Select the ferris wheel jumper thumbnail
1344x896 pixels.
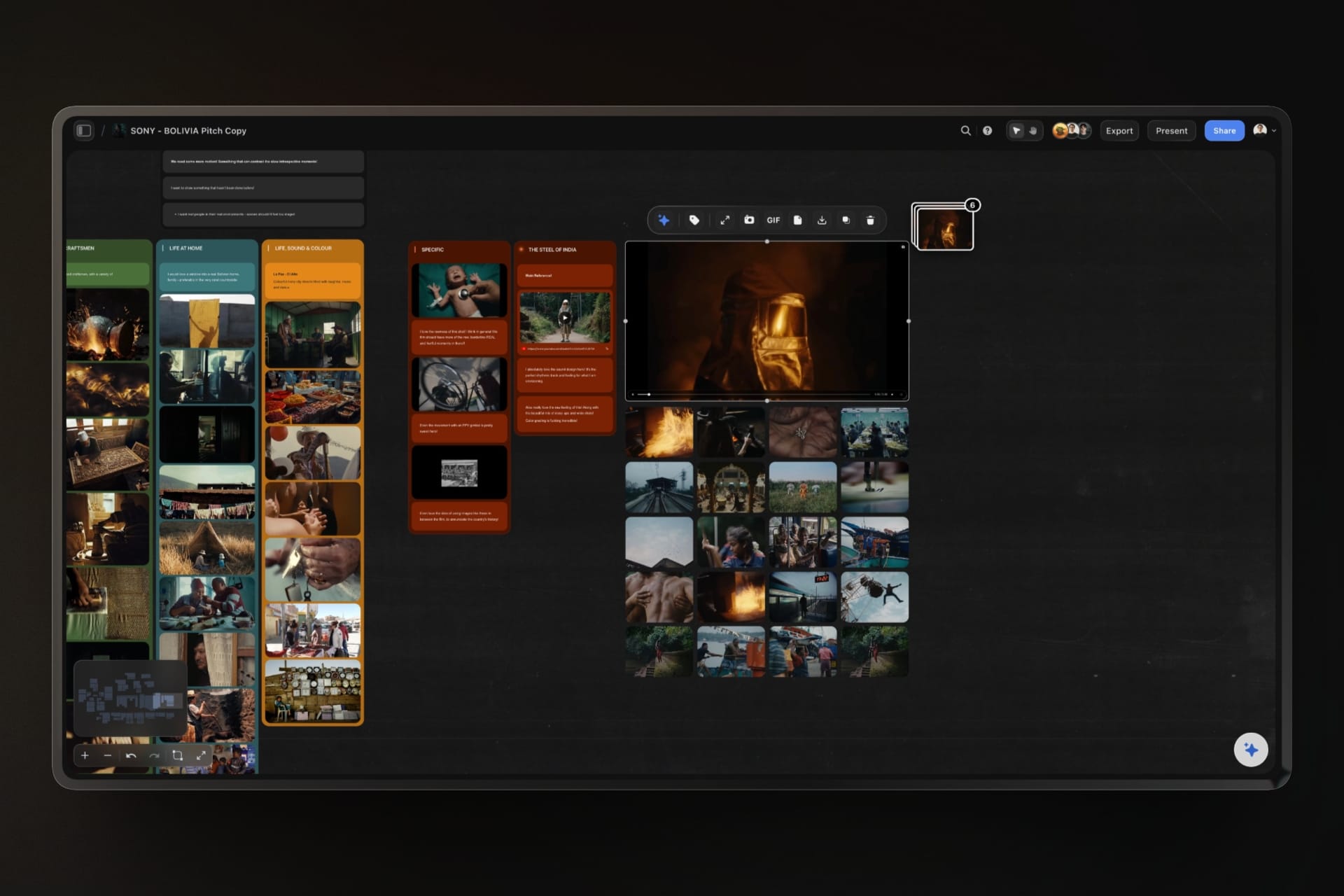click(874, 597)
